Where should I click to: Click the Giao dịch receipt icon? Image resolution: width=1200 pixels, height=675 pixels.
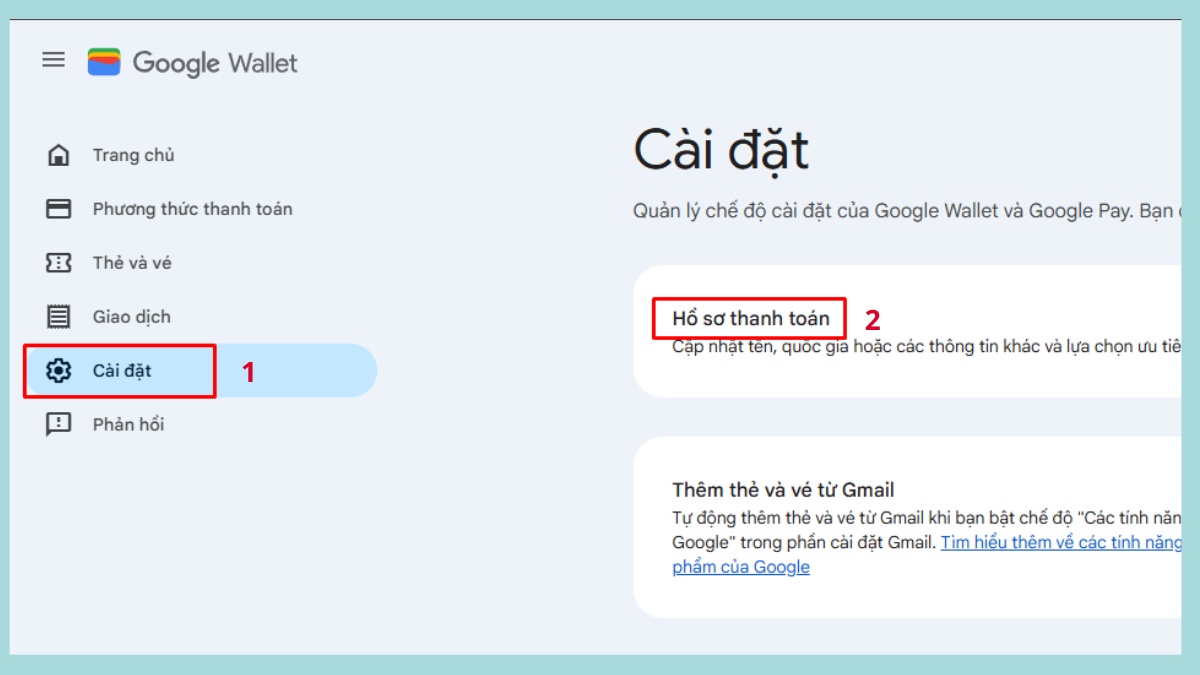pos(59,317)
